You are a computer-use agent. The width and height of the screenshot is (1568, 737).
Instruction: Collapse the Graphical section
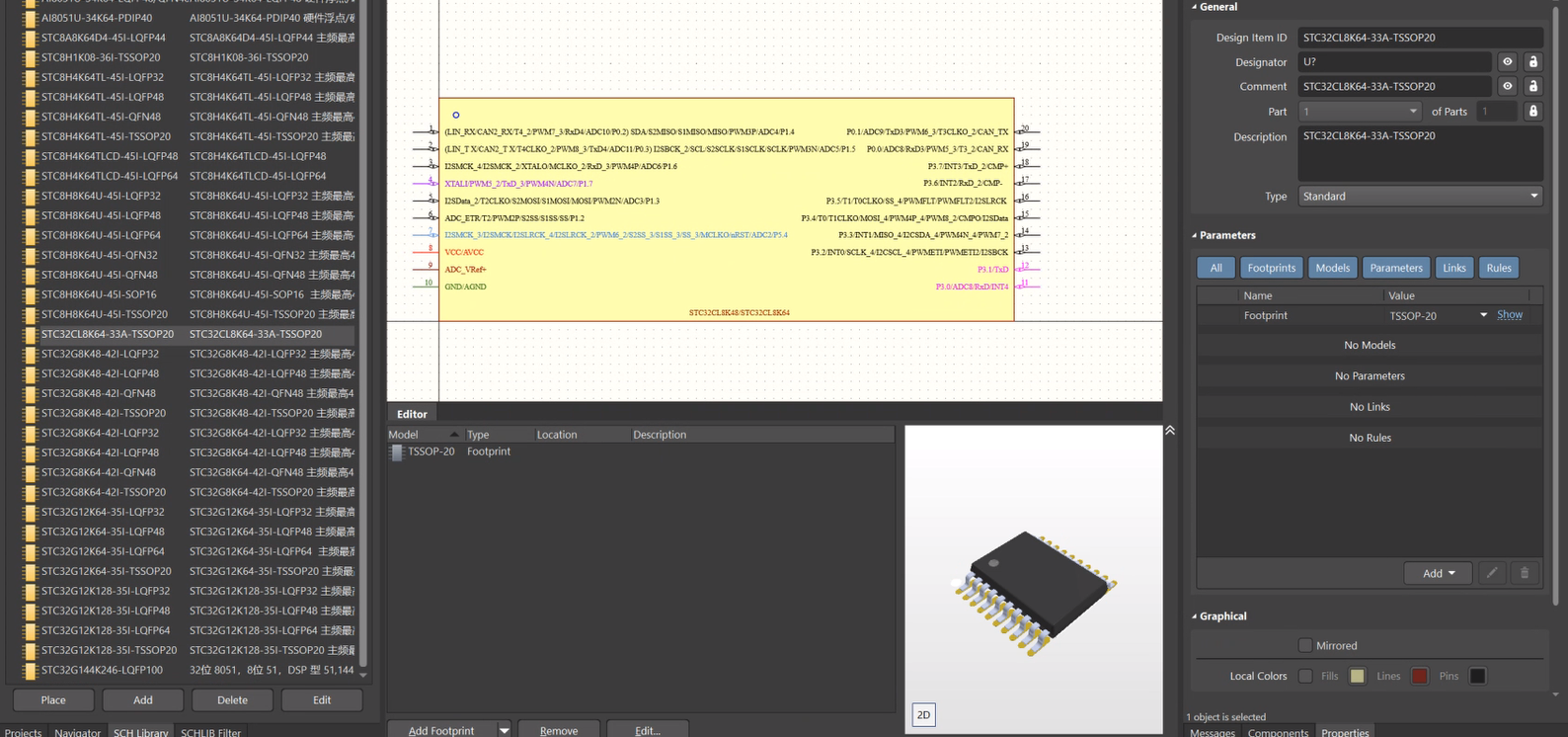[1194, 615]
